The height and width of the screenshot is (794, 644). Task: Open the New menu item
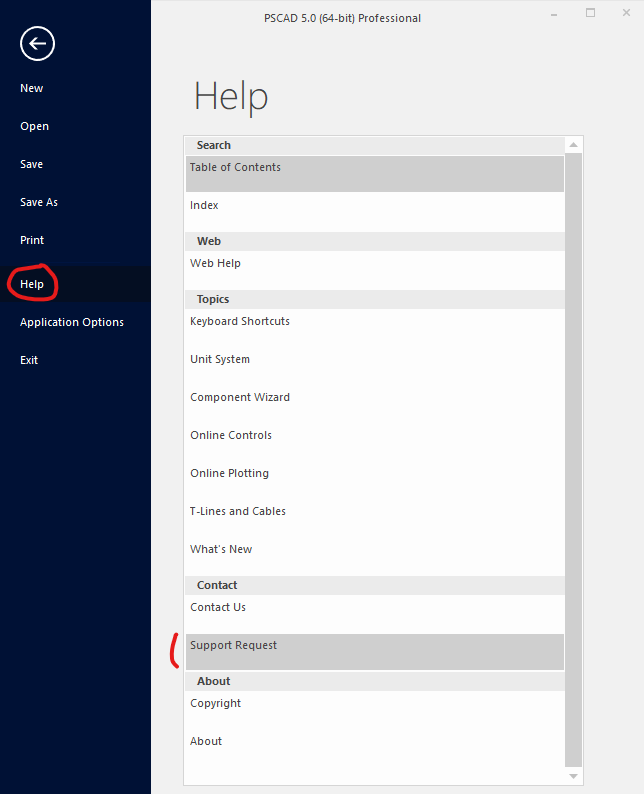pyautogui.click(x=32, y=88)
